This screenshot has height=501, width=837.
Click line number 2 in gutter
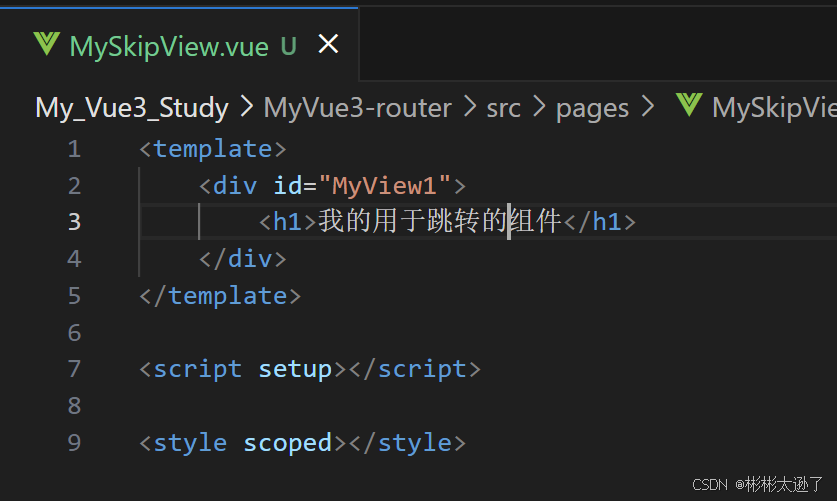click(x=74, y=186)
